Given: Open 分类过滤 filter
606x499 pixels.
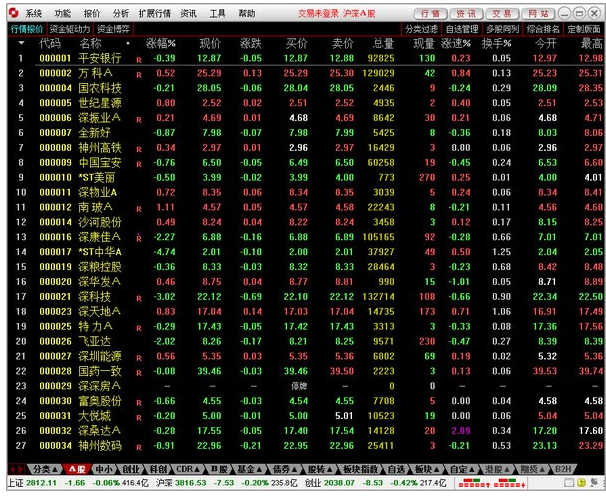Looking at the screenshot, I should [x=421, y=29].
